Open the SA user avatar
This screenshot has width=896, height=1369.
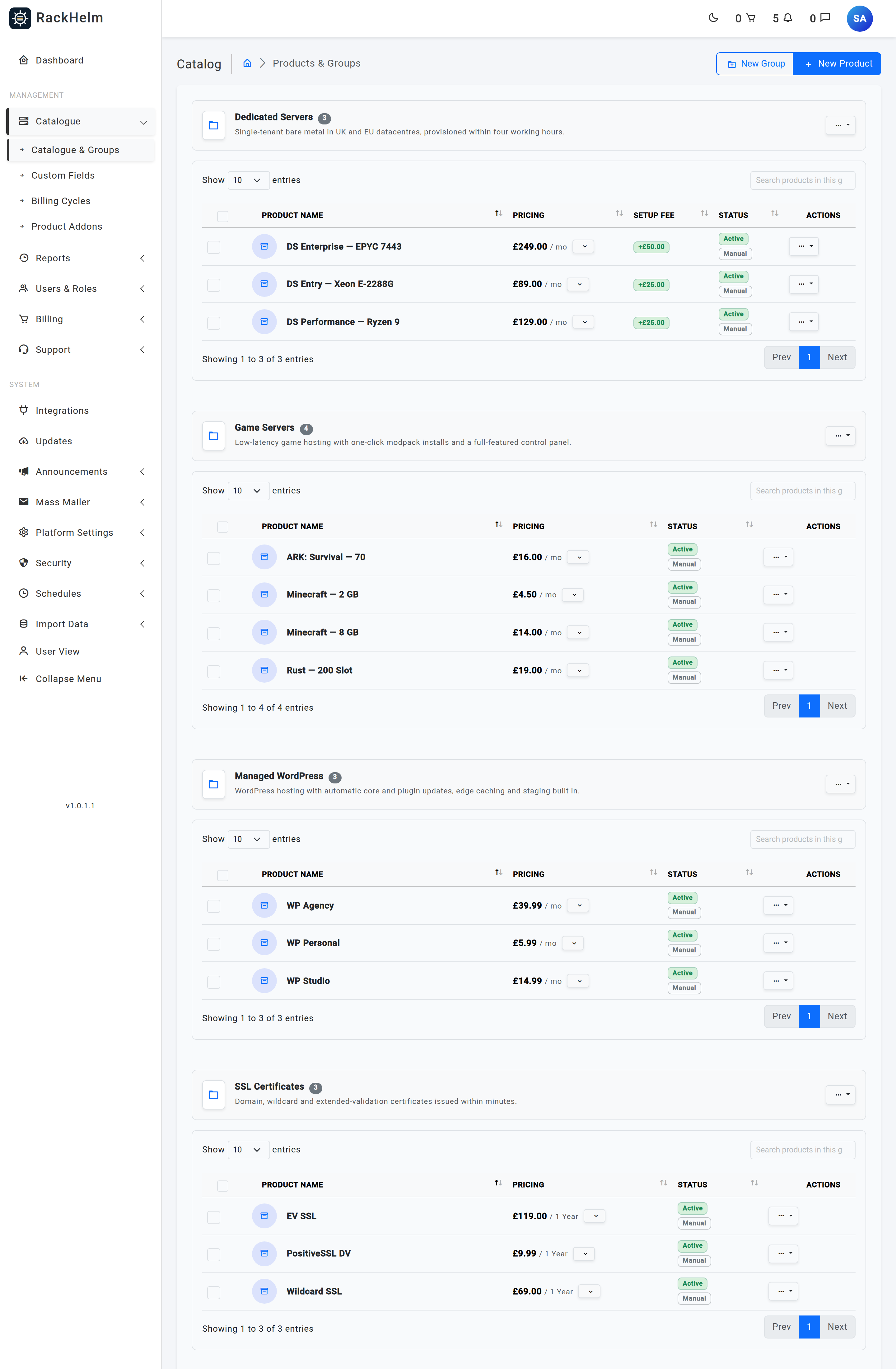pos(859,18)
